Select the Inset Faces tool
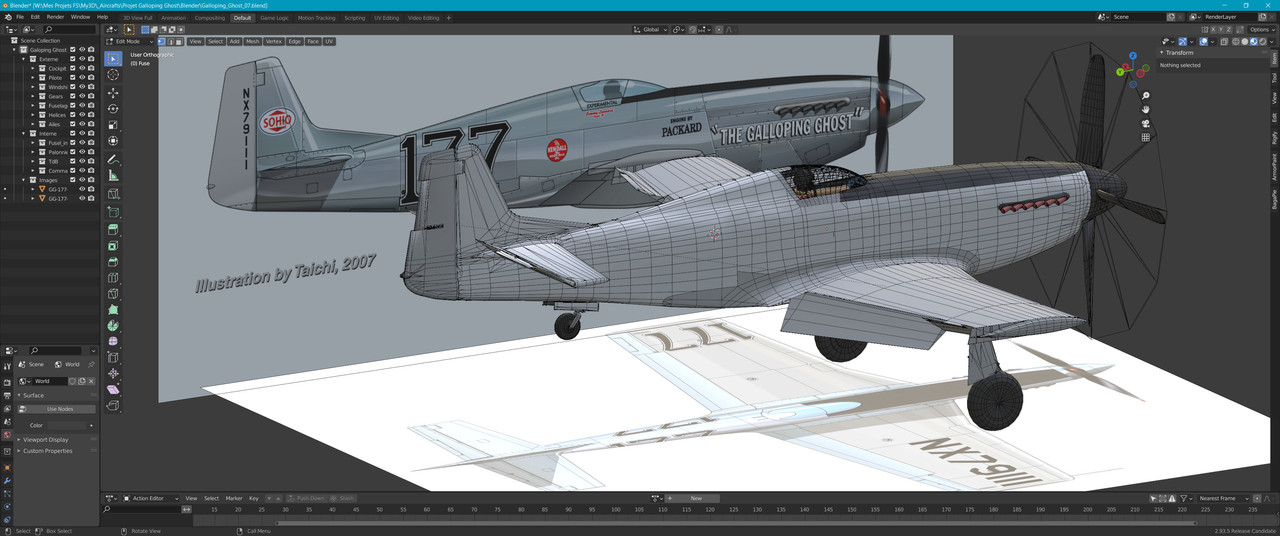This screenshot has width=1280, height=536. (113, 245)
